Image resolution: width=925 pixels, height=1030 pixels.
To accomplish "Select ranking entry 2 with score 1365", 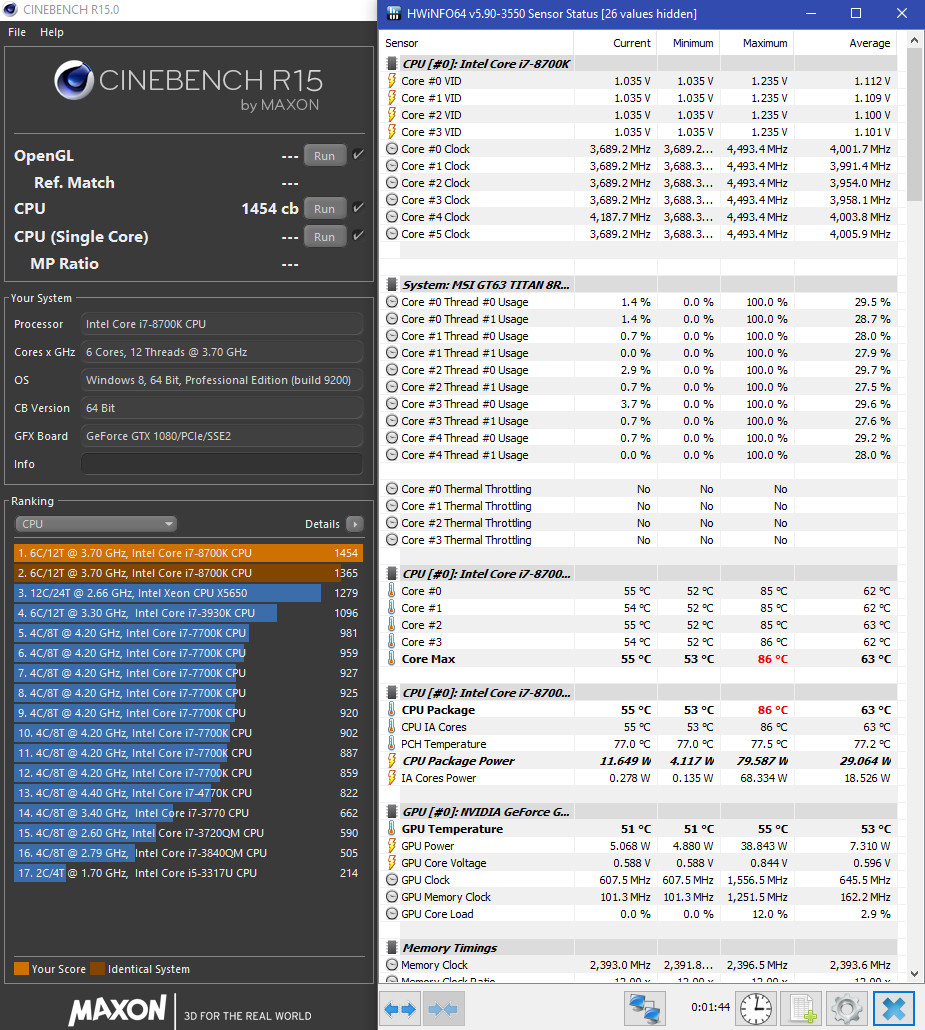I will (188, 573).
